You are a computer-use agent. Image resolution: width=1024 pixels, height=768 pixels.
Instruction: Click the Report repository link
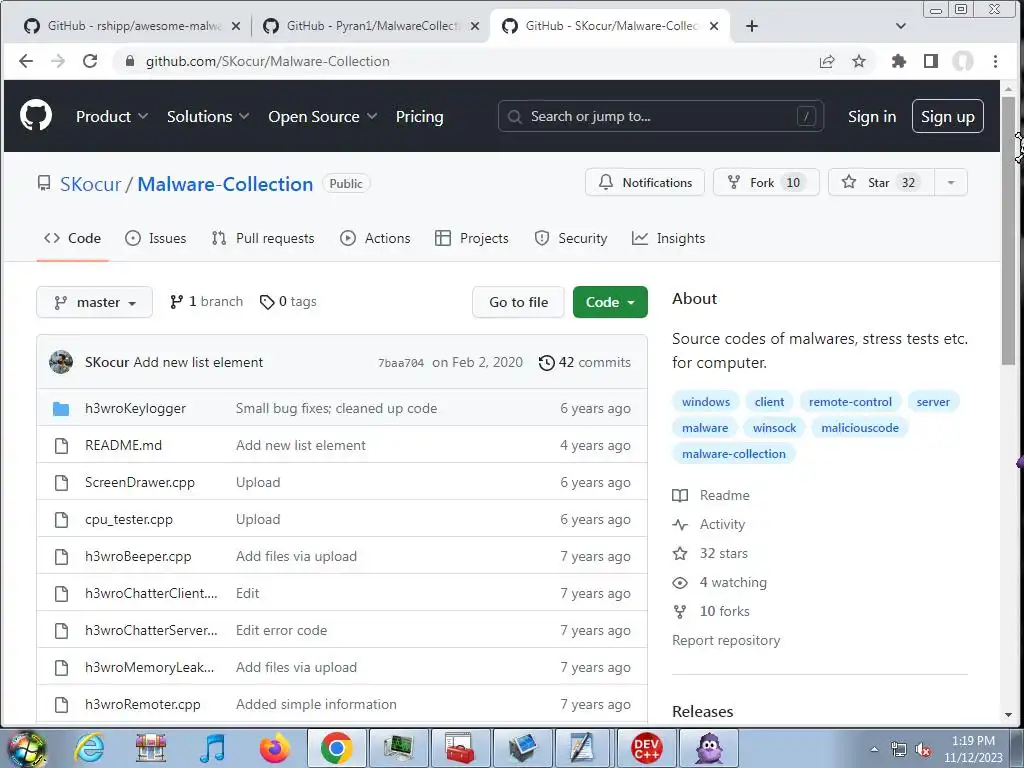(726, 641)
